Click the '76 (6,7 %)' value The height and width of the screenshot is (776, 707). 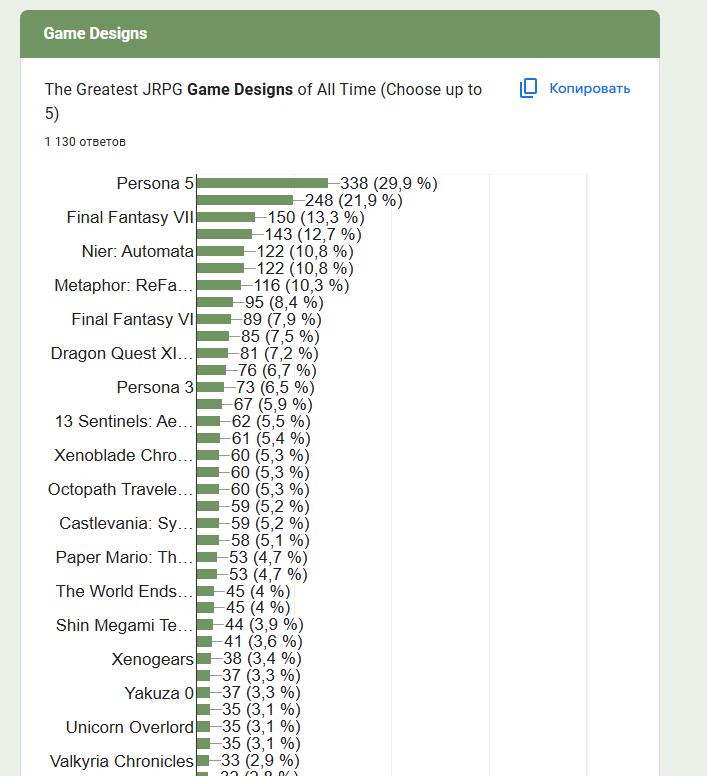coord(277,370)
